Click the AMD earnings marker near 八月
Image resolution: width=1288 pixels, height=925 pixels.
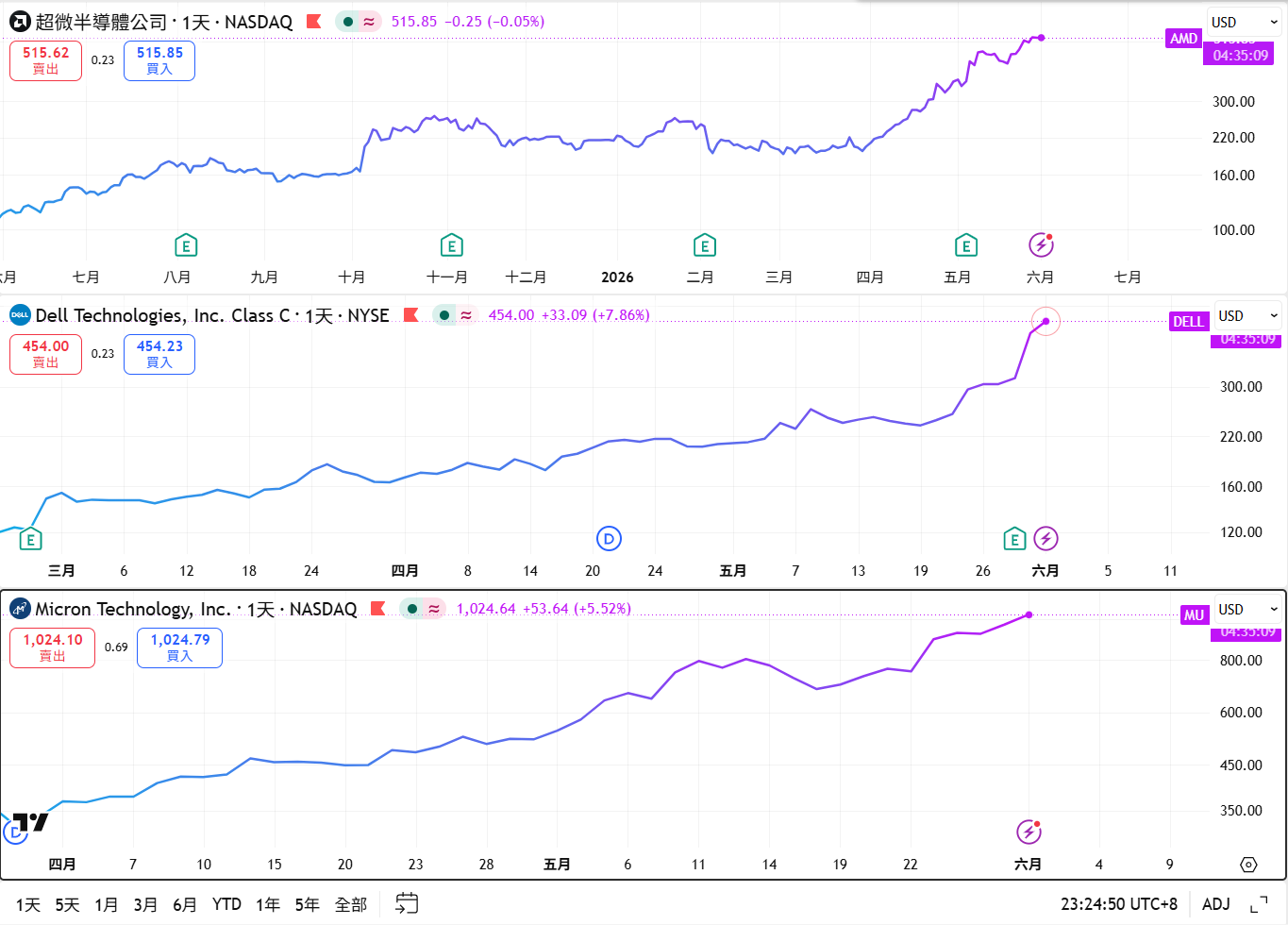click(186, 246)
